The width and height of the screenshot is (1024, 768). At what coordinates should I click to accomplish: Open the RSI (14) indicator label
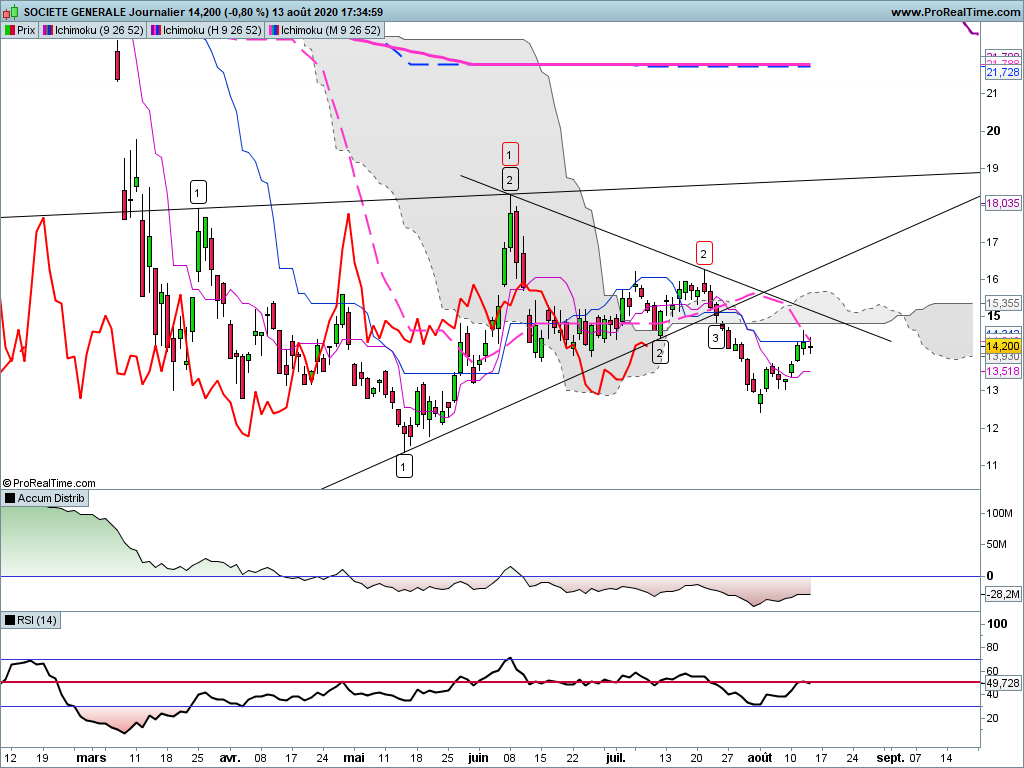coord(37,620)
